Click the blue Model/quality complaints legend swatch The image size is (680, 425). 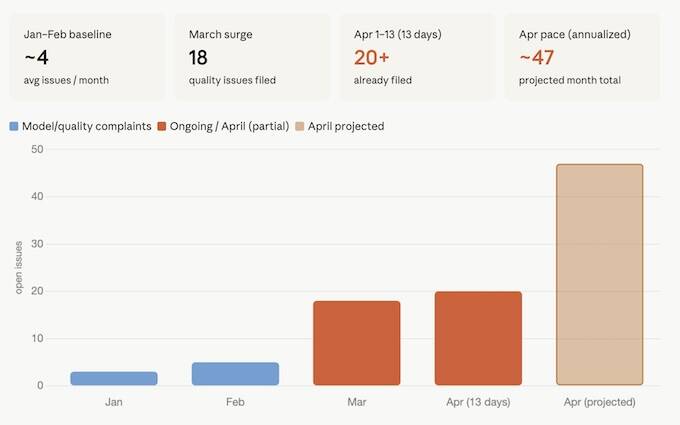[14, 126]
